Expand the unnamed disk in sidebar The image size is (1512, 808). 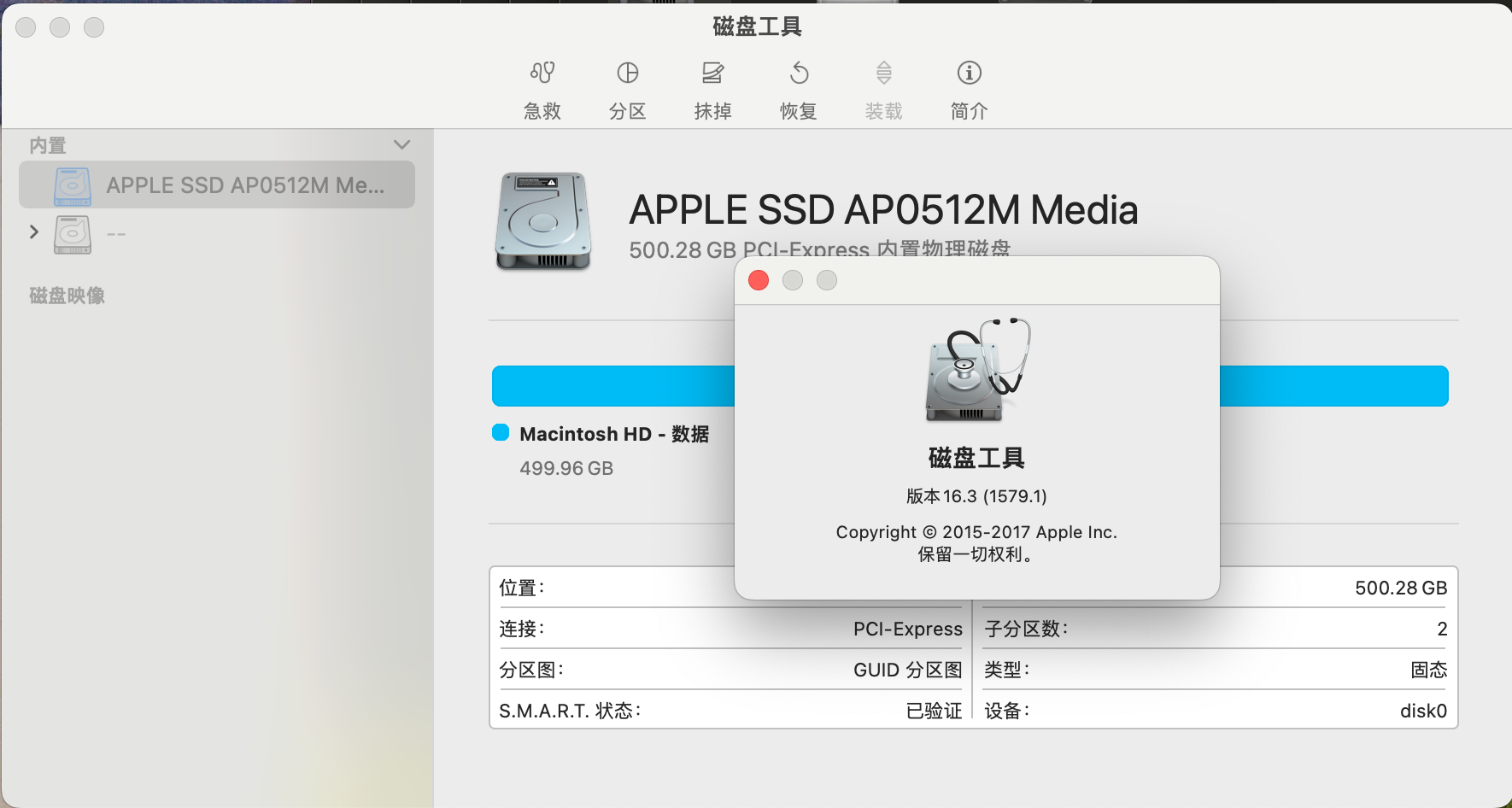(x=34, y=232)
